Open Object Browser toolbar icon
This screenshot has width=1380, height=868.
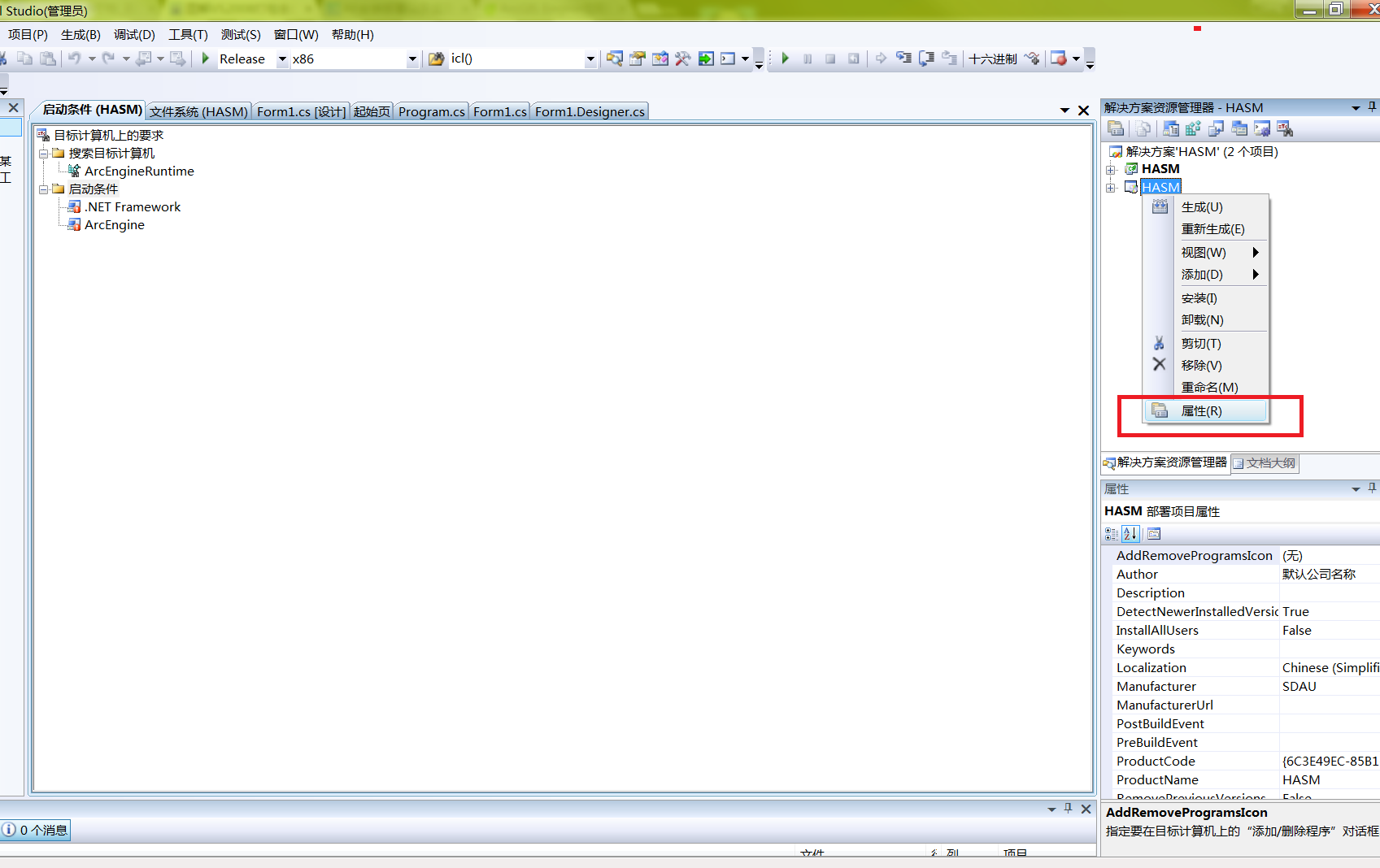point(660,59)
